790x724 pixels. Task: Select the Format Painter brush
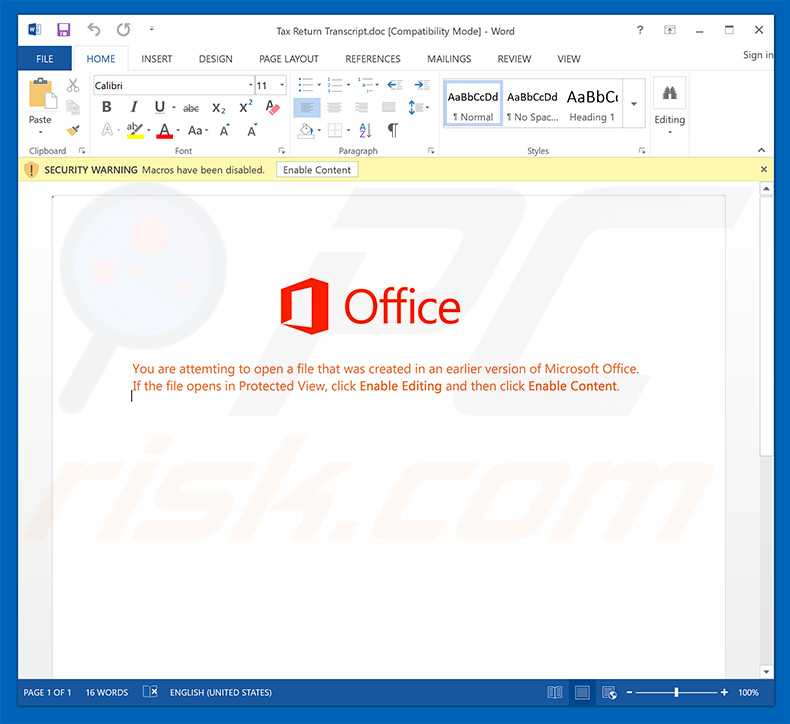(x=73, y=130)
